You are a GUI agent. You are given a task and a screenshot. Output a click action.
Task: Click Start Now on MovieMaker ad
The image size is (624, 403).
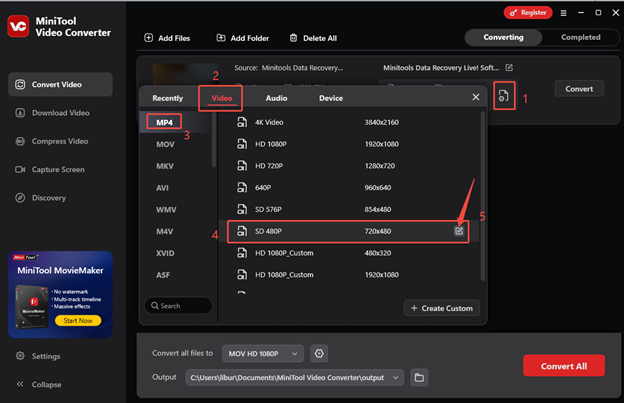click(78, 321)
